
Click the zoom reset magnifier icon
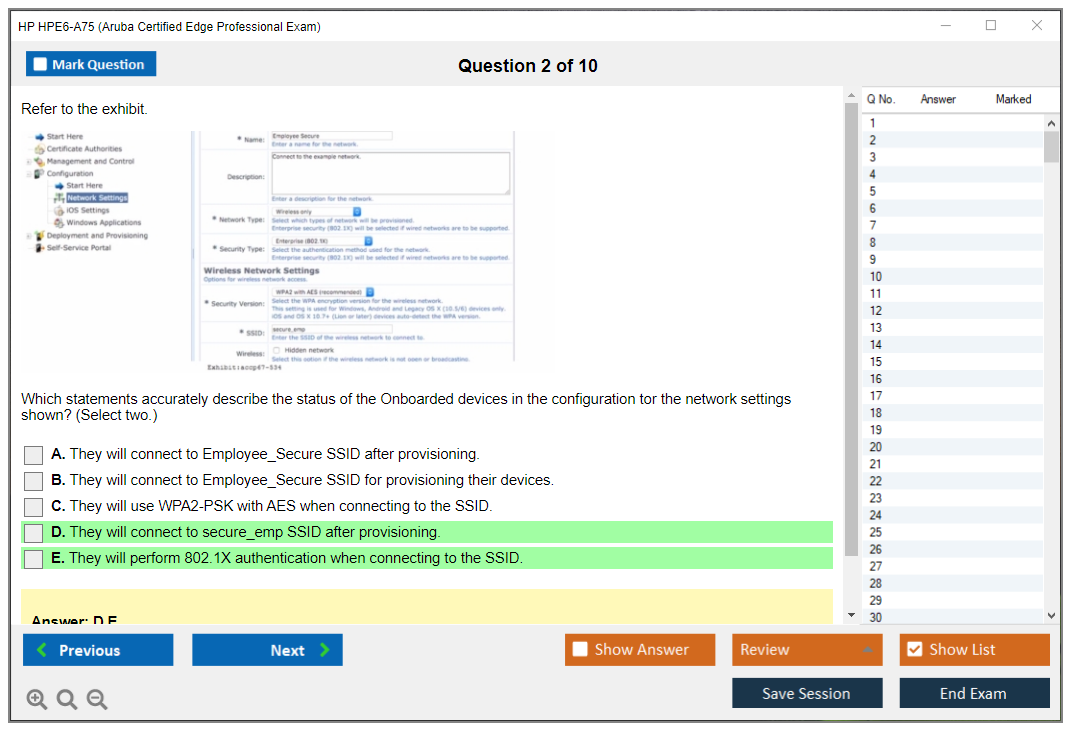tap(67, 699)
